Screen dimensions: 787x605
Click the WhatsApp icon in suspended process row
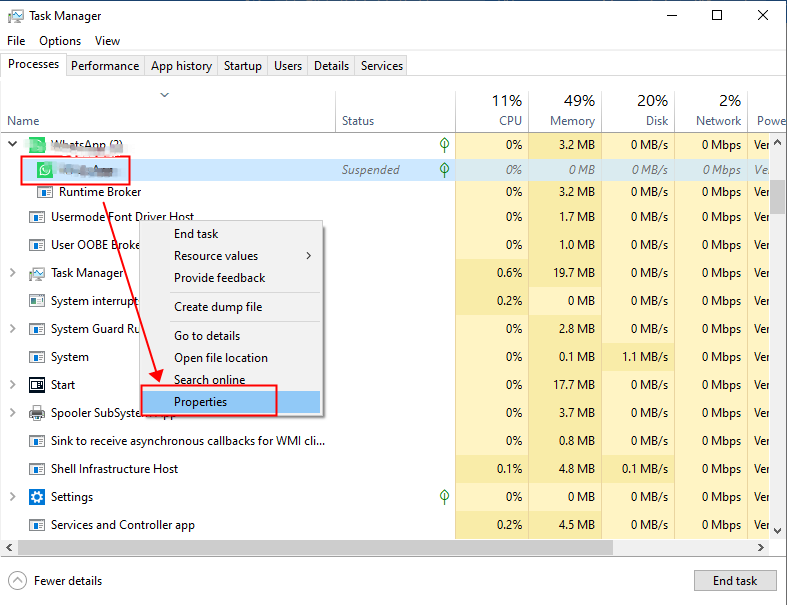(x=44, y=170)
